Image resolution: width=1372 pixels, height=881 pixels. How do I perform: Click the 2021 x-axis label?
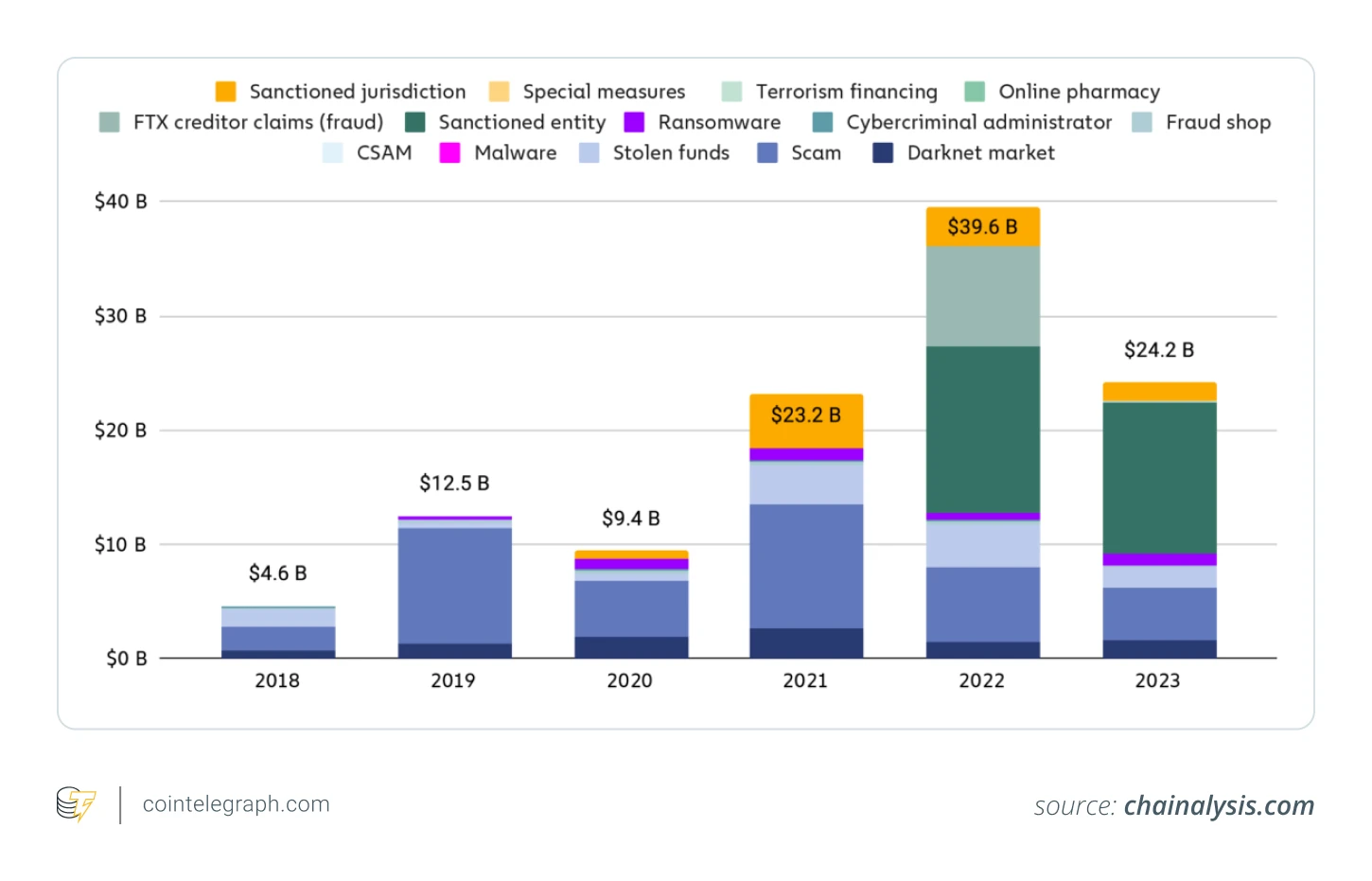pyautogui.click(x=805, y=681)
